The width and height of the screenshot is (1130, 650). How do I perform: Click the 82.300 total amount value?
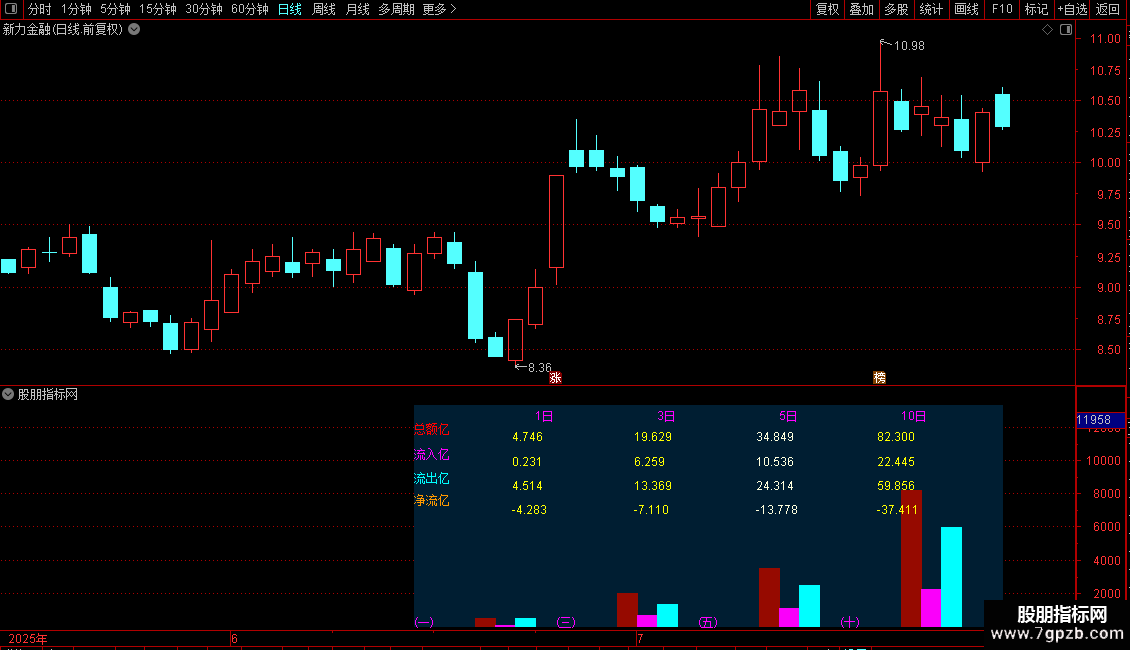click(x=896, y=437)
